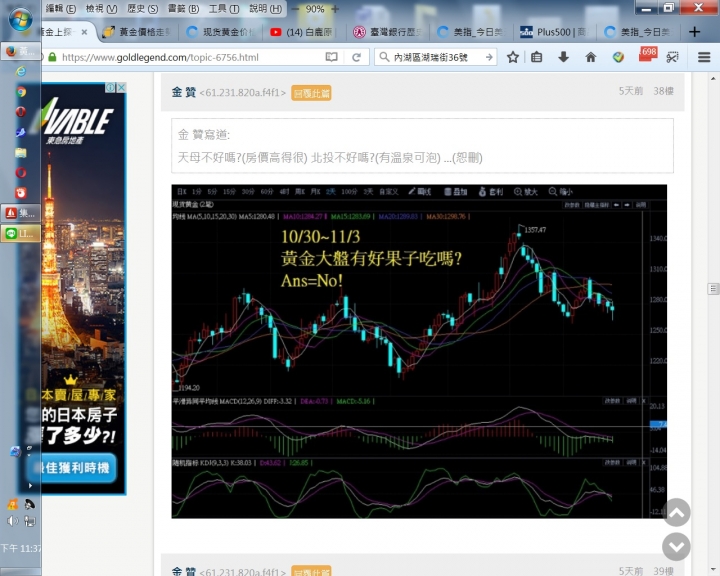Click the quoted text 金贊寫道
Viewport: 720px width, 576px height.
click(x=204, y=135)
